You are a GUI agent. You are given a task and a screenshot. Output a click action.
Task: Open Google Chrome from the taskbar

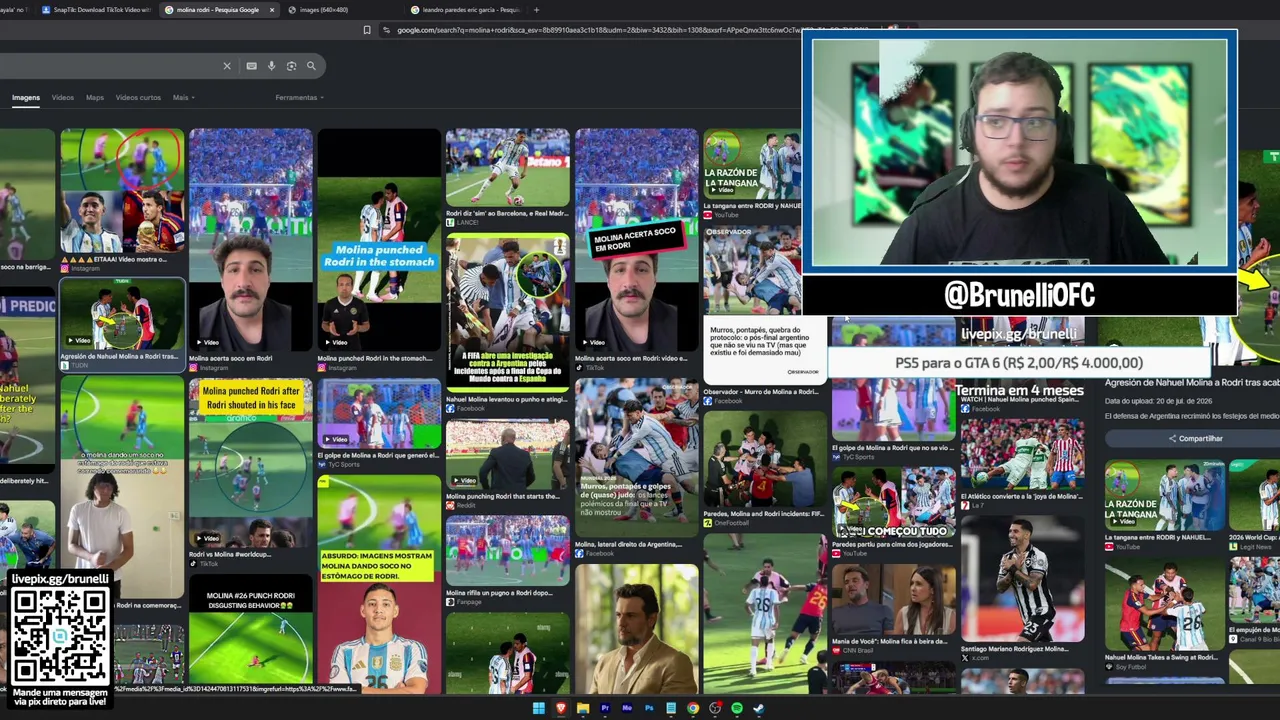point(693,708)
